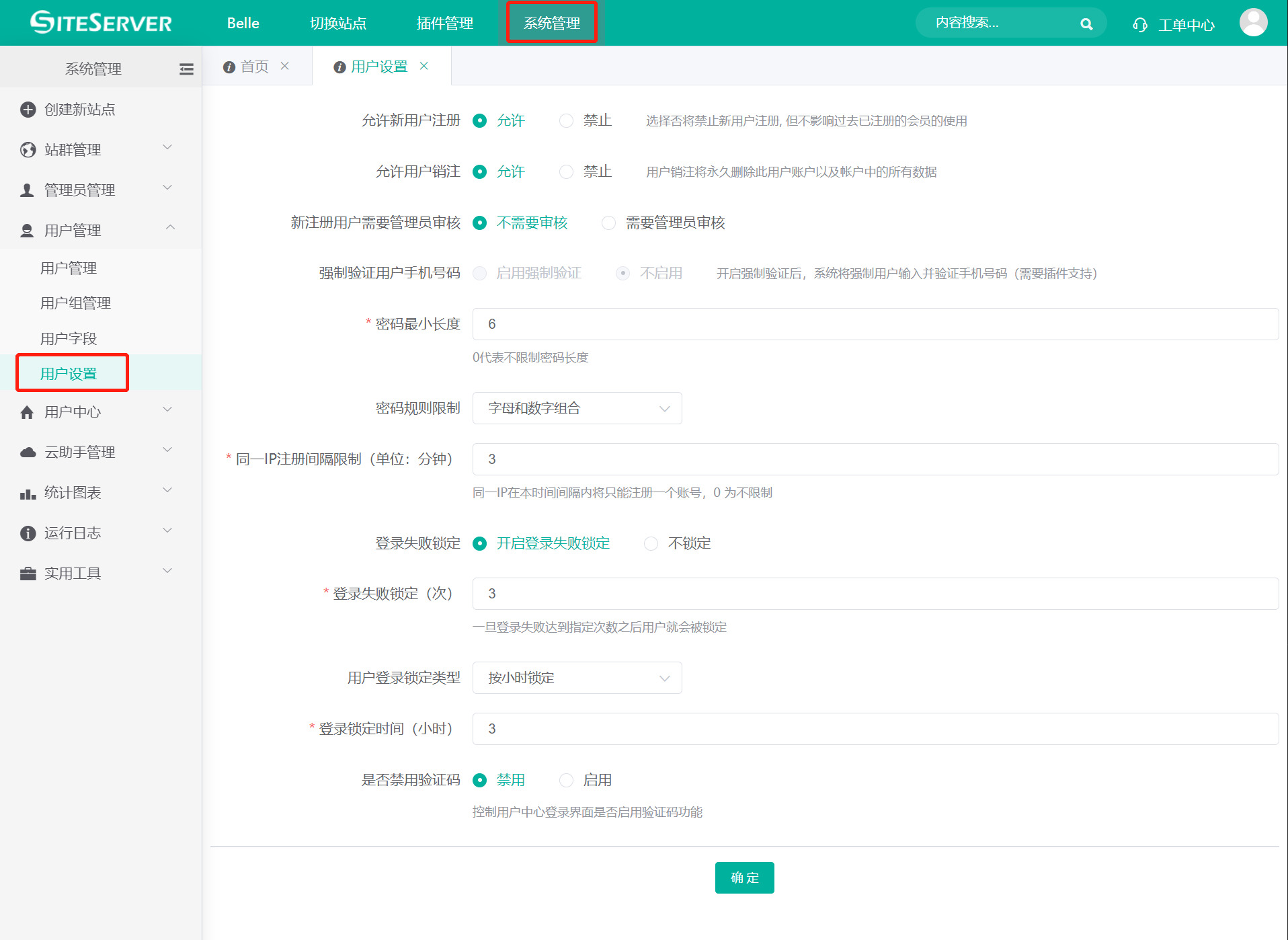This screenshot has height=940, width=1288.
Task: Open the 插件管理 menu
Action: 444,22
